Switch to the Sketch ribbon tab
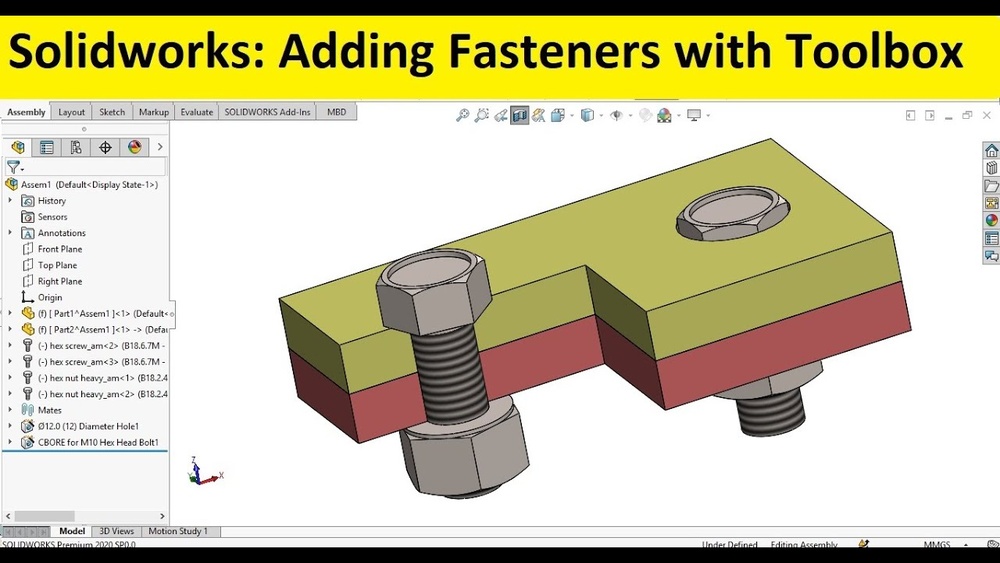This screenshot has height=563, width=1000. tap(112, 112)
